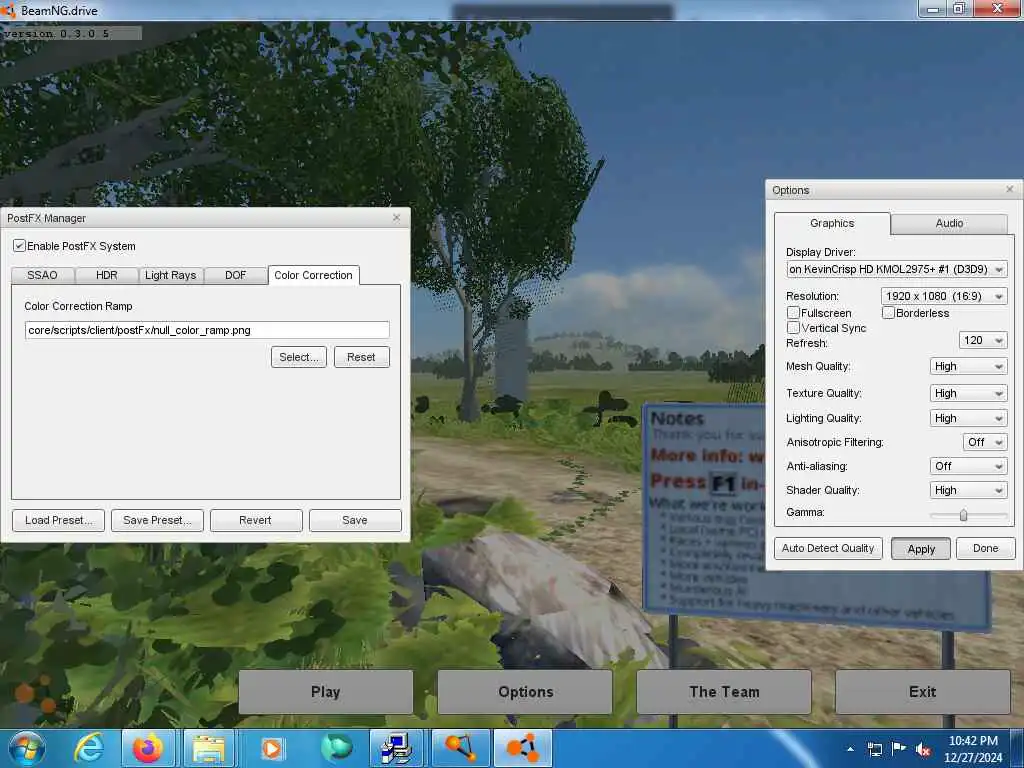The height and width of the screenshot is (768, 1024).
Task: Close the PostFX Manager window
Action: 396,217
